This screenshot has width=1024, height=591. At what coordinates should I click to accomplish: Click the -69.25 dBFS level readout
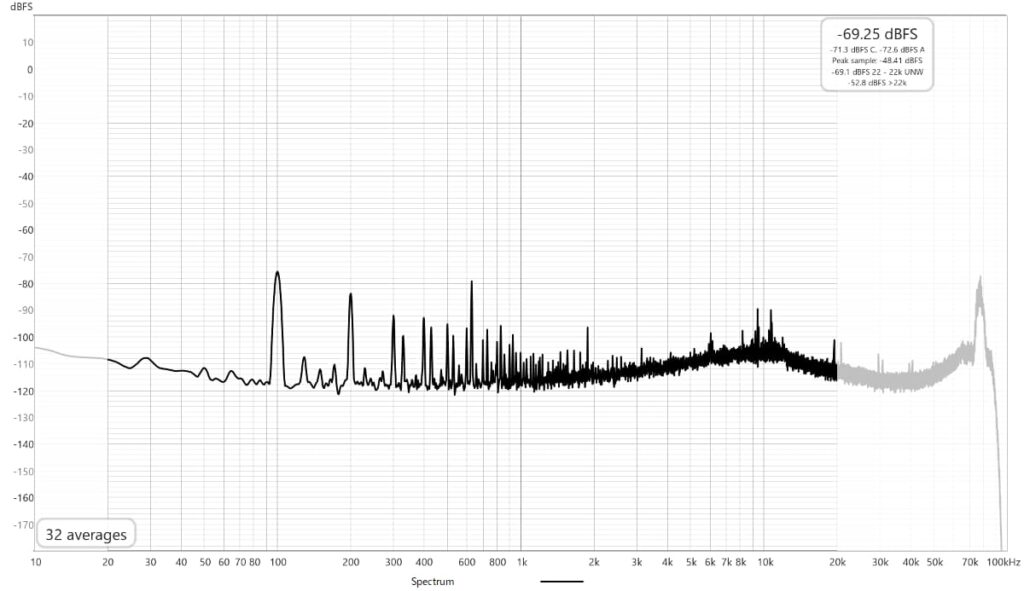tap(877, 33)
